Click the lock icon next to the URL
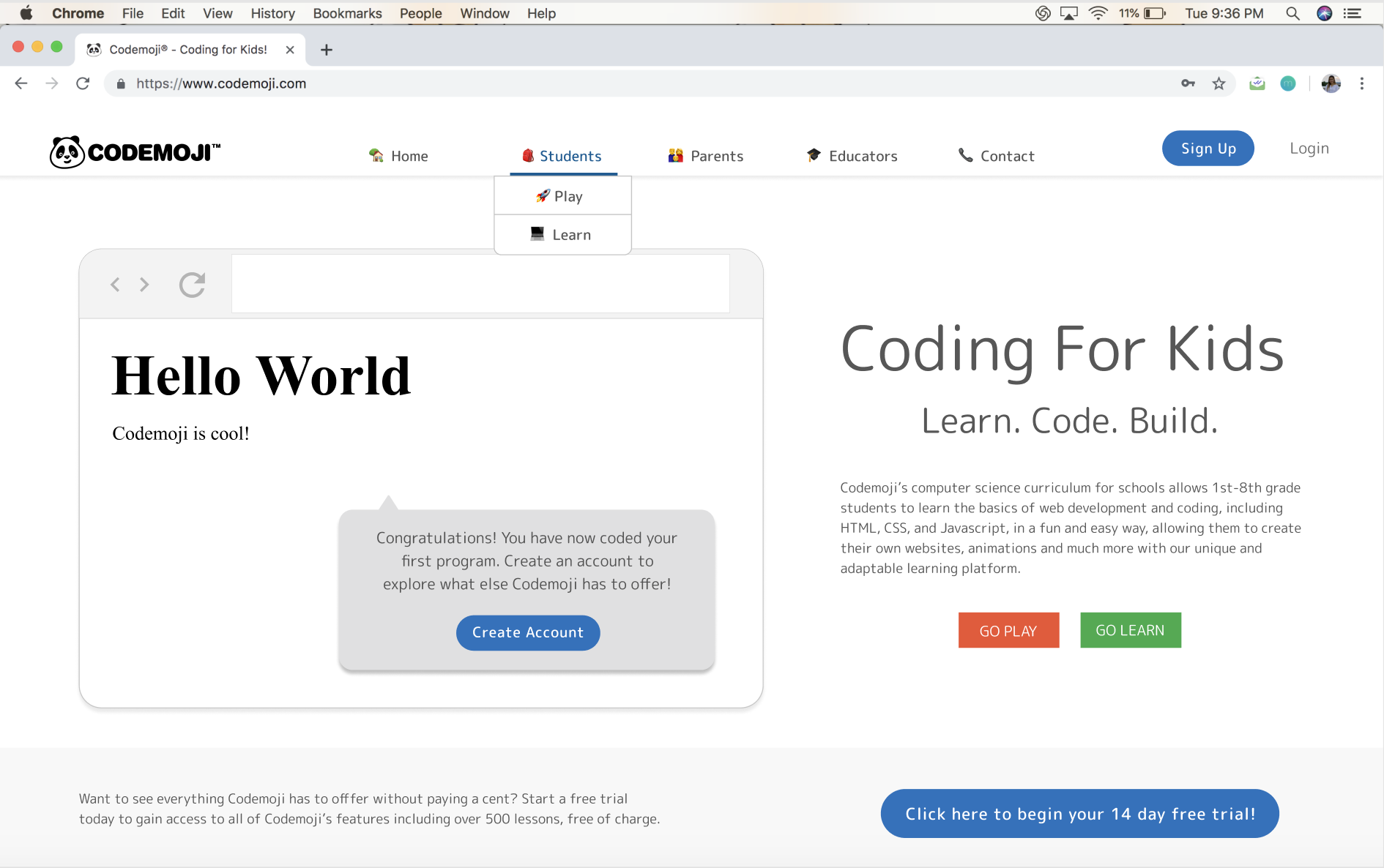Viewport: 1384px width, 868px height. [x=121, y=83]
